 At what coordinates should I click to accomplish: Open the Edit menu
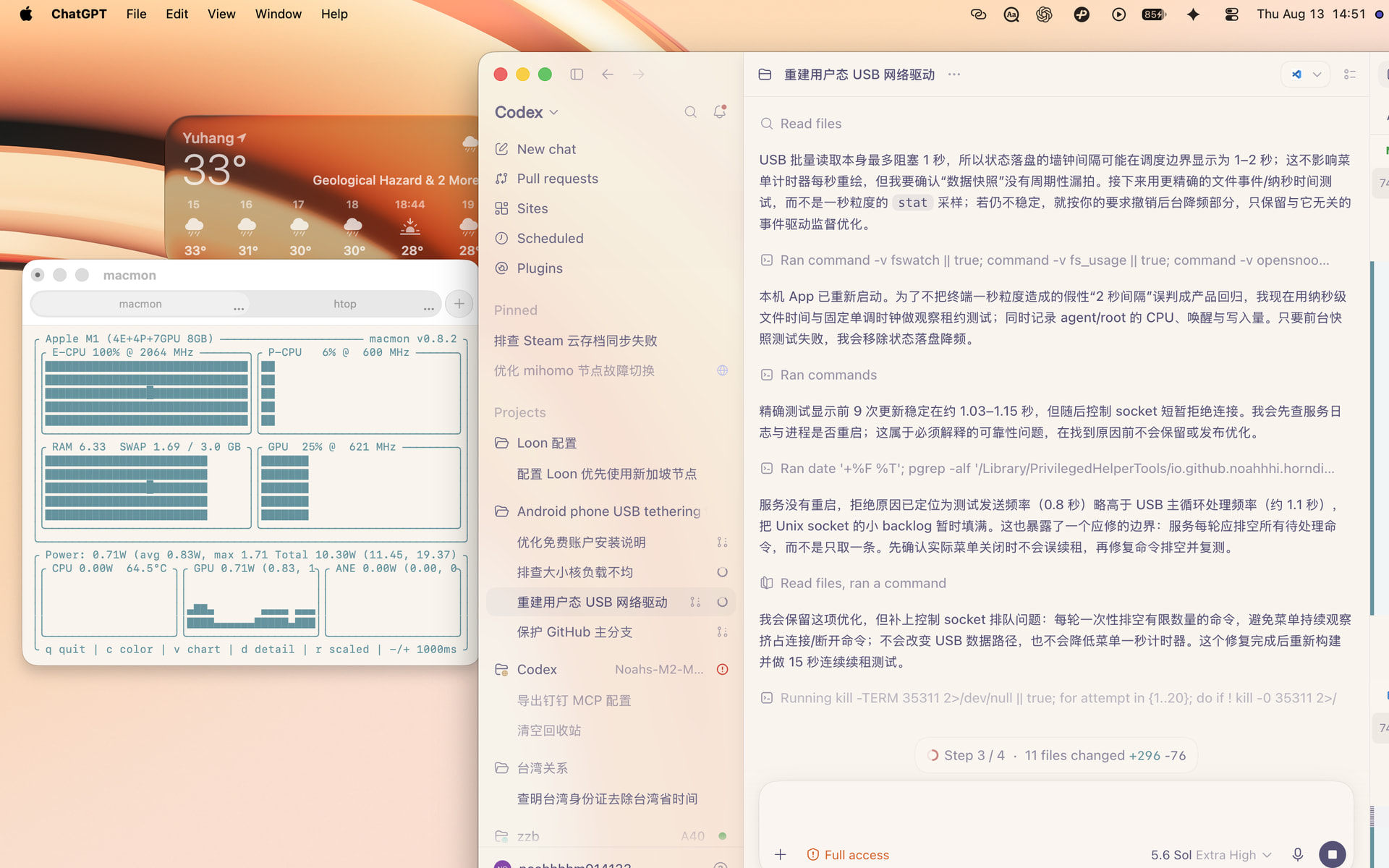pos(177,14)
